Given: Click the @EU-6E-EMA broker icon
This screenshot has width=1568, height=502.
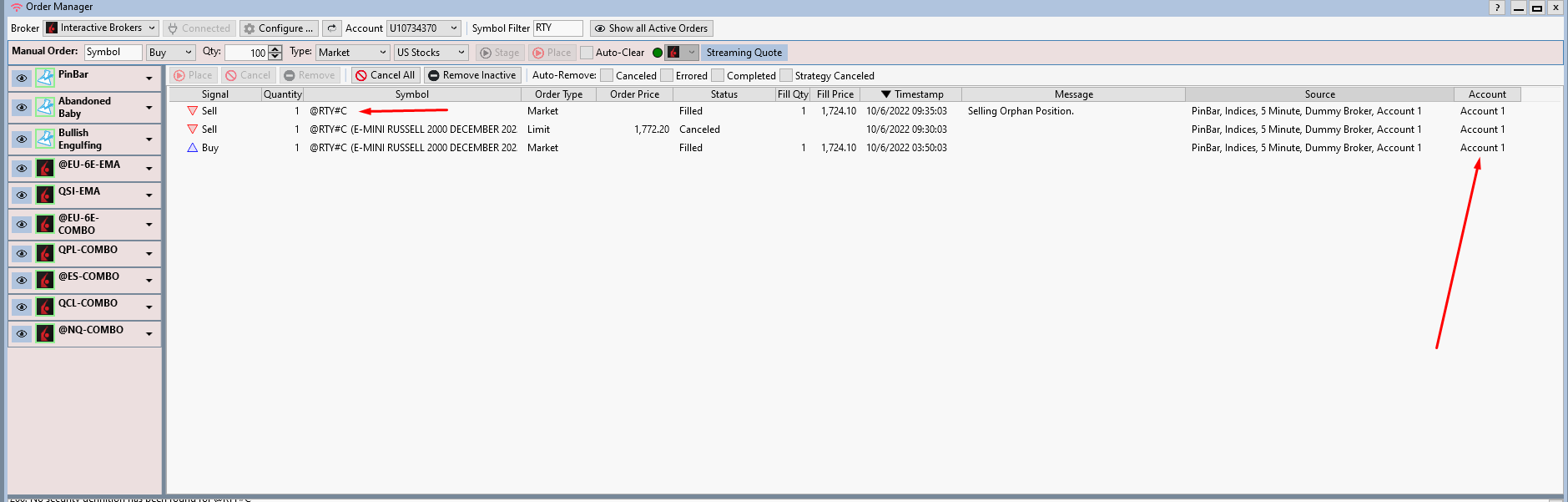Looking at the screenshot, I should pos(45,169).
